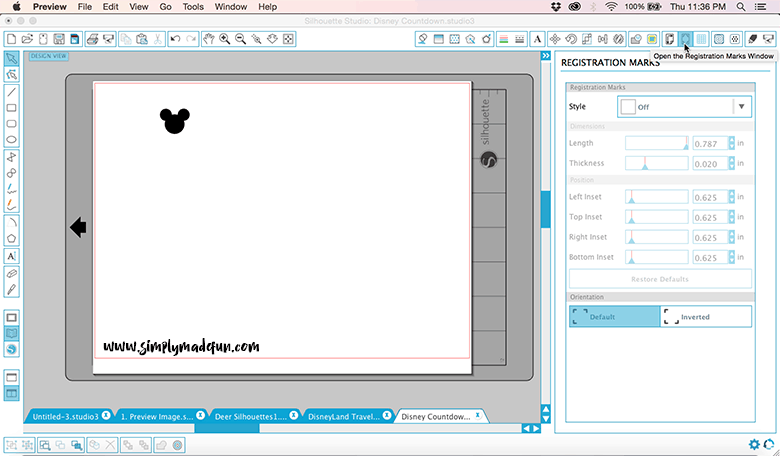Select the Text tool in left toolbar

click(x=11, y=256)
